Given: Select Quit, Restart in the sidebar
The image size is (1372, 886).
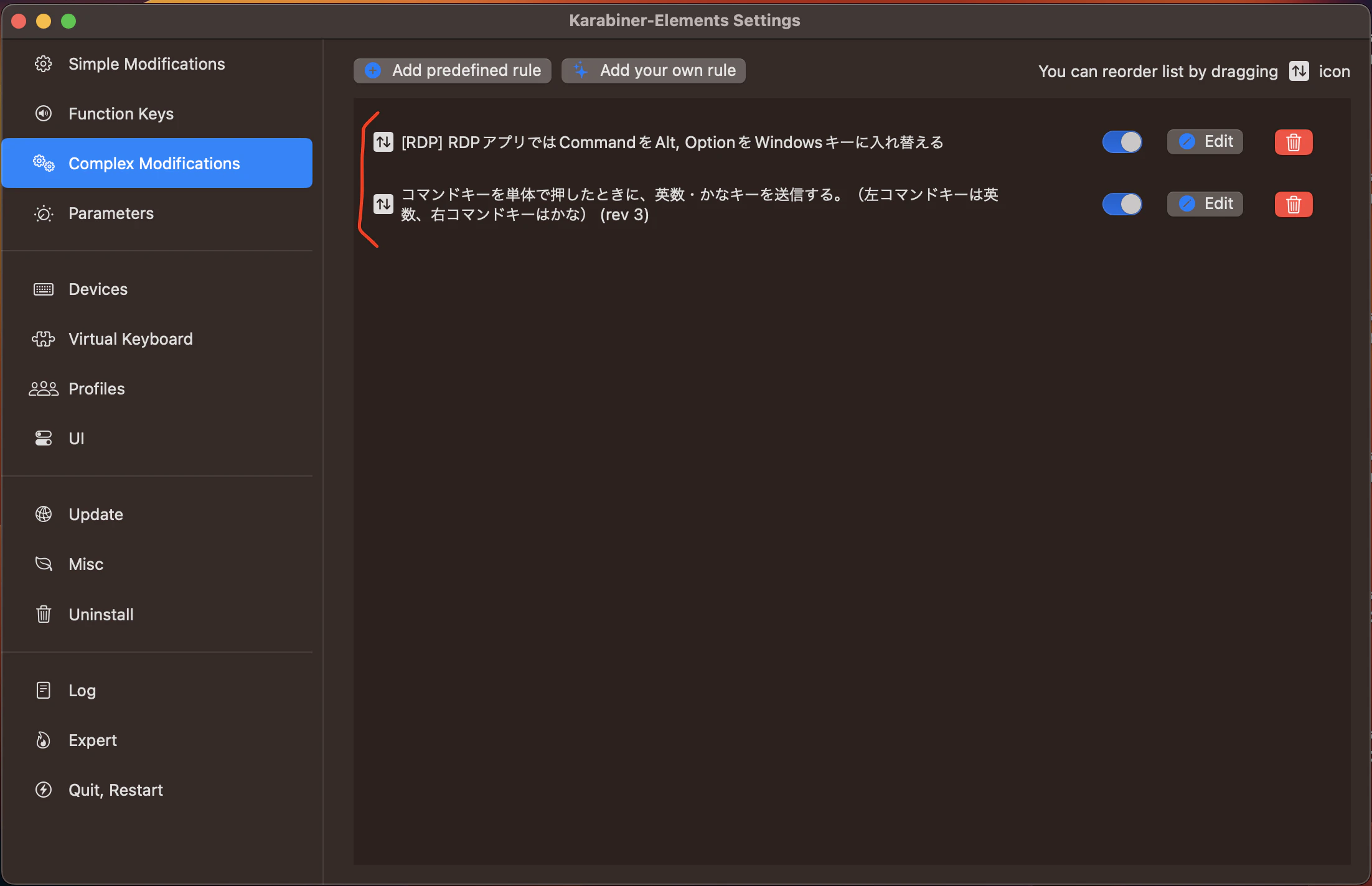Looking at the screenshot, I should pos(115,790).
